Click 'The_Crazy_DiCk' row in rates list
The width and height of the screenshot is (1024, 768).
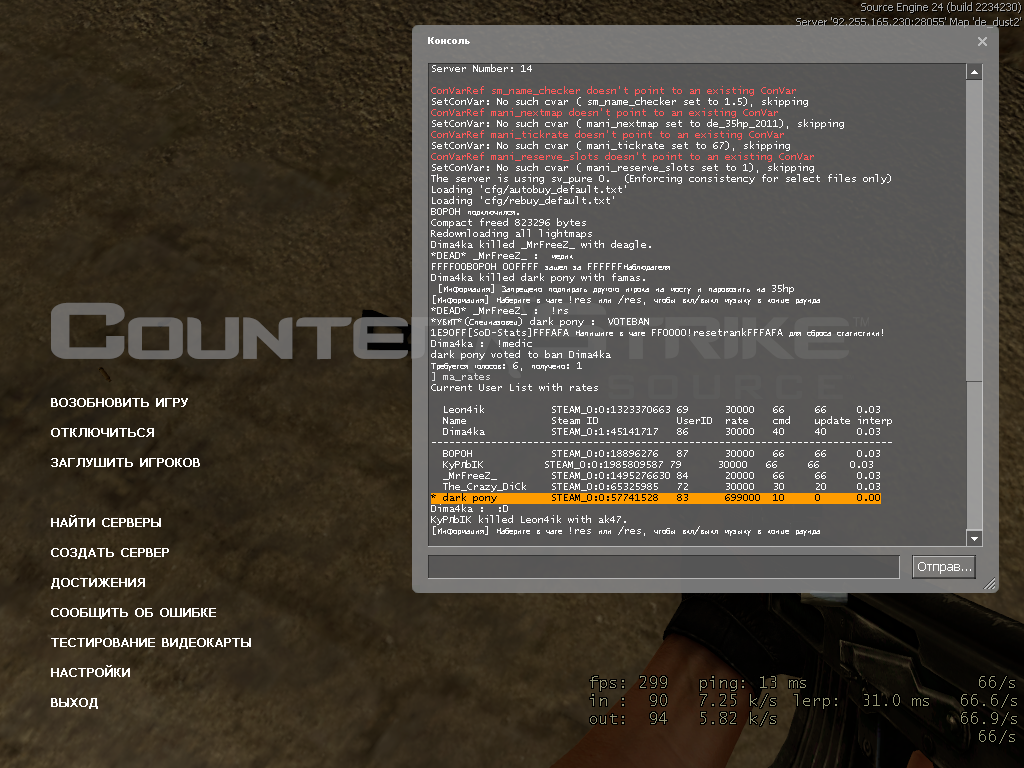point(662,487)
